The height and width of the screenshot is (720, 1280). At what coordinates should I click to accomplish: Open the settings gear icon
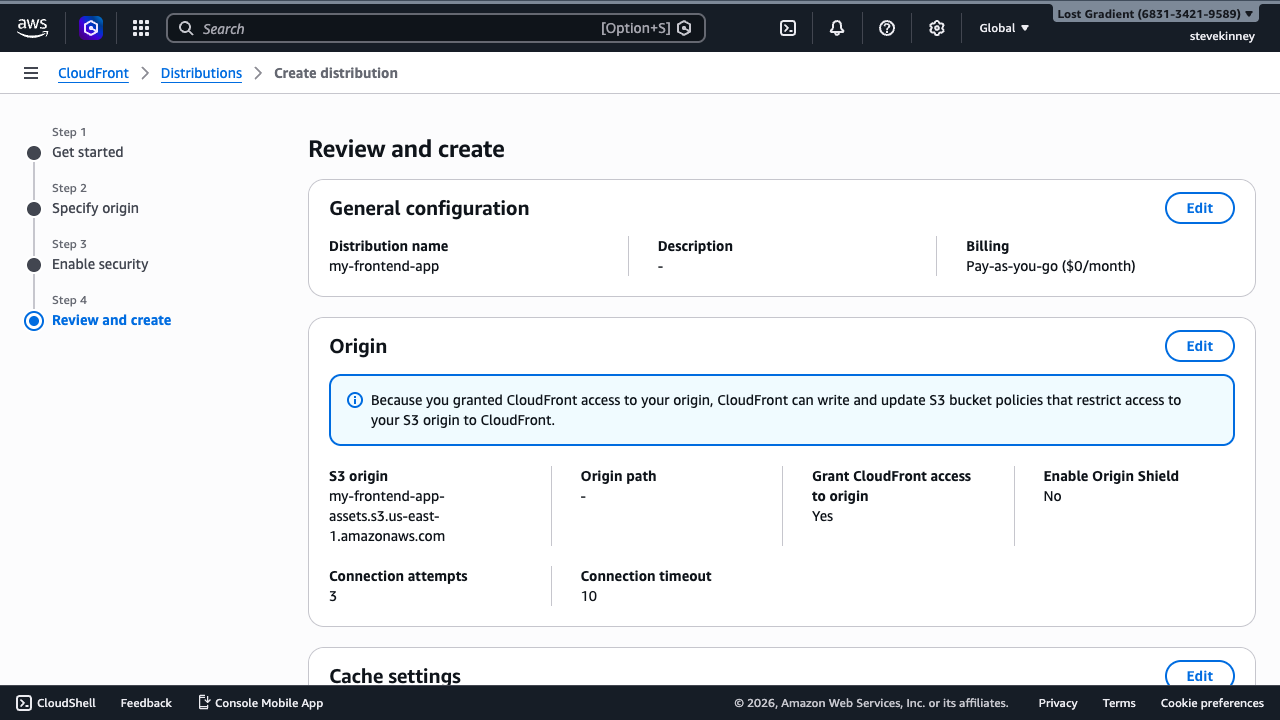[x=937, y=28]
